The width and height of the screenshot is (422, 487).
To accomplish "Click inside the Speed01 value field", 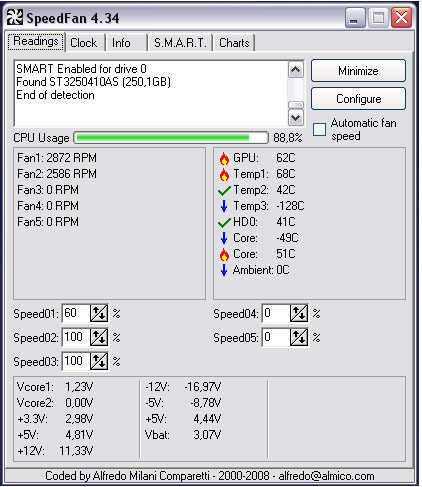I will 76,313.
